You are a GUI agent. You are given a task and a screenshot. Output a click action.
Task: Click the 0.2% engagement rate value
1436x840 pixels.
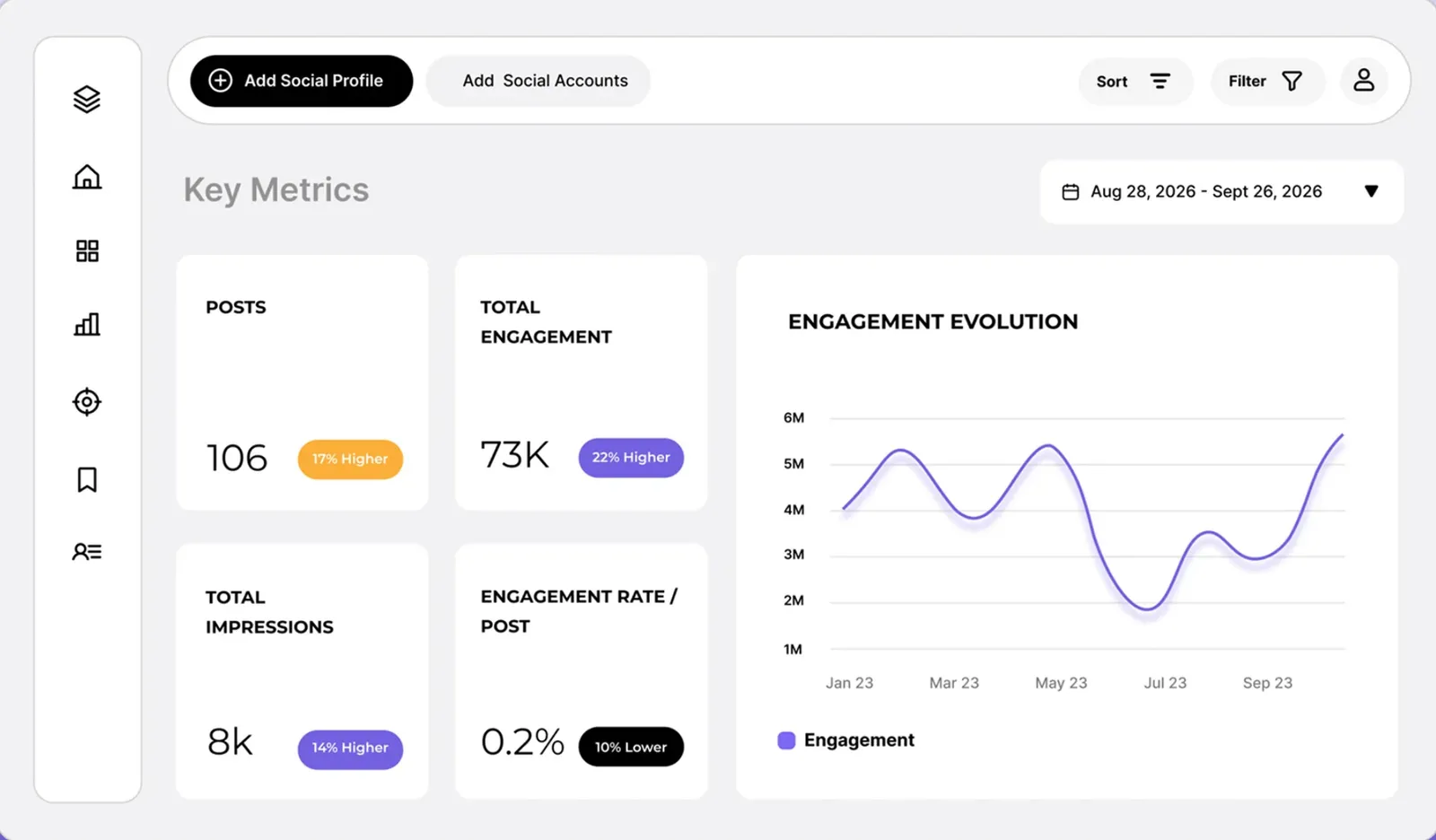[522, 742]
